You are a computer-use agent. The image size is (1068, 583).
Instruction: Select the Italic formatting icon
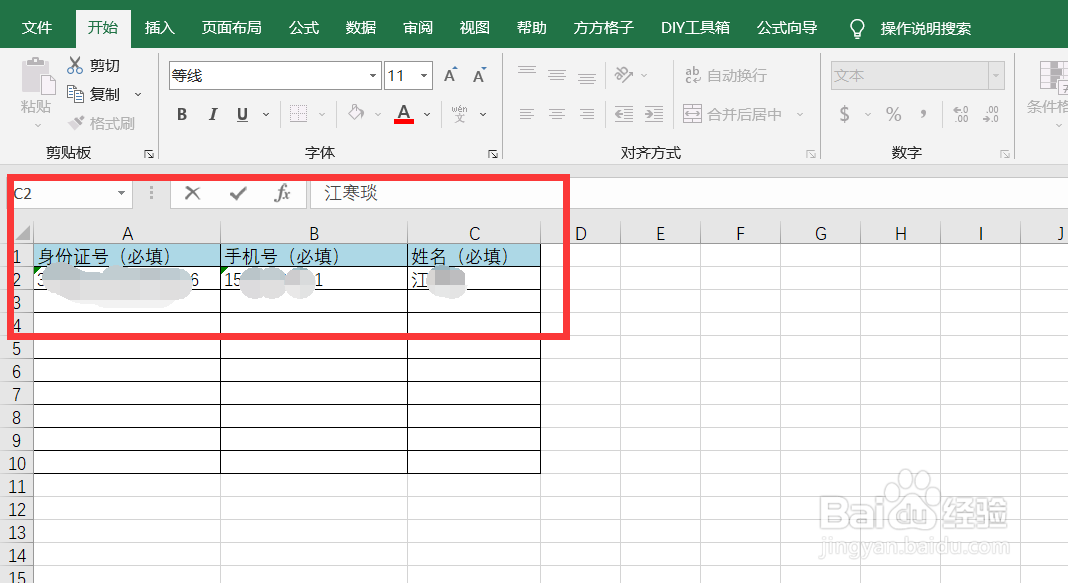point(211,114)
